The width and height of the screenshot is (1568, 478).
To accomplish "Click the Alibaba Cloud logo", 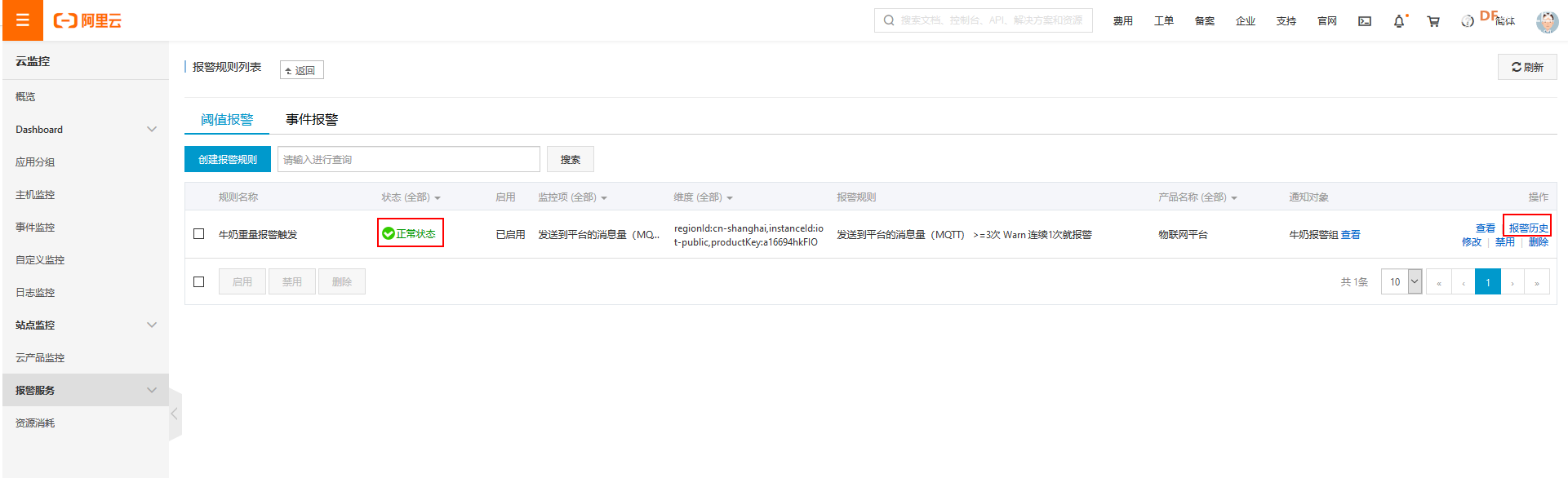I will pyautogui.click(x=87, y=21).
